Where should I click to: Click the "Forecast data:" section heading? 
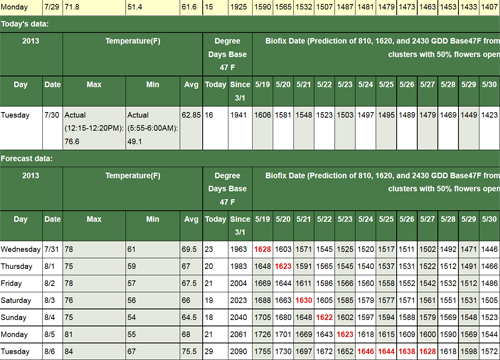(x=27, y=159)
